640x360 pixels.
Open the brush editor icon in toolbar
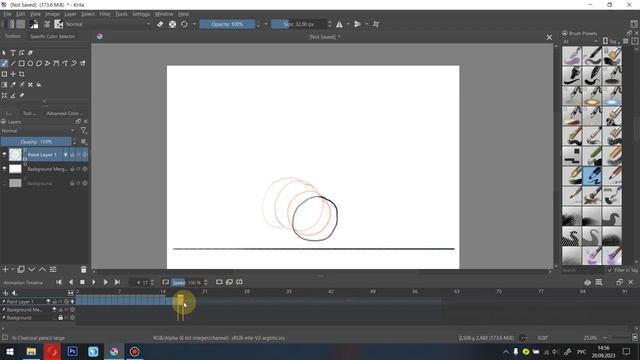tap(47, 24)
